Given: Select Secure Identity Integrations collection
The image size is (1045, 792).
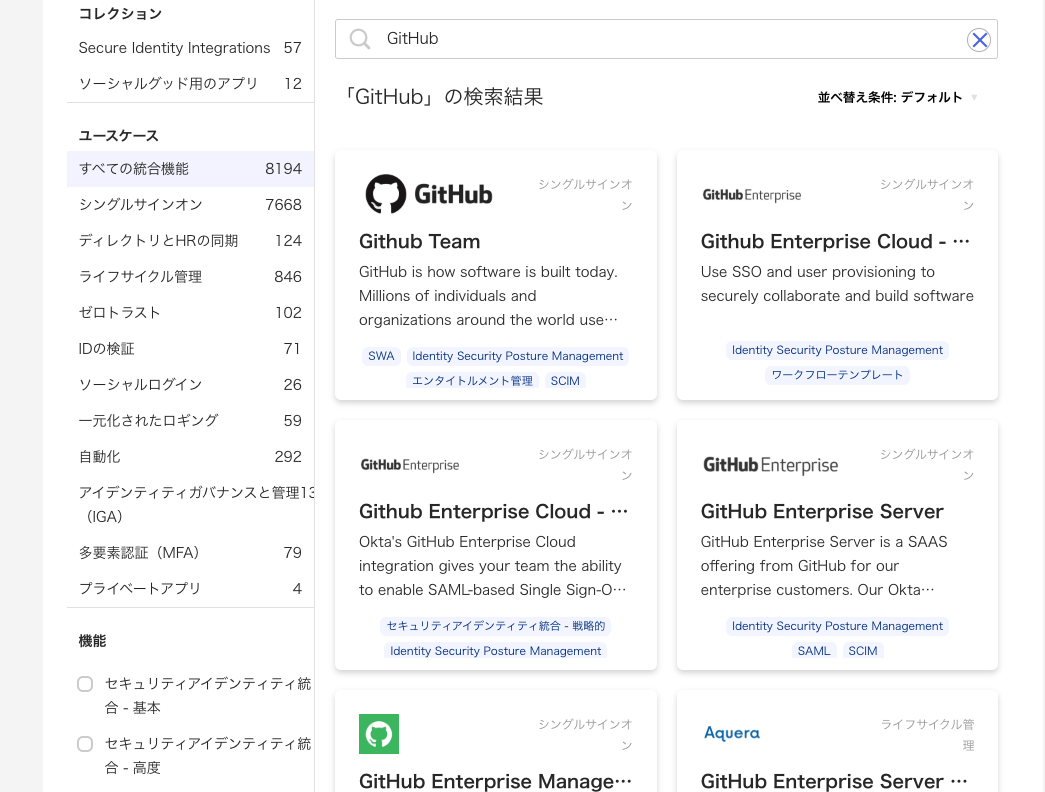Looking at the screenshot, I should [190, 48].
